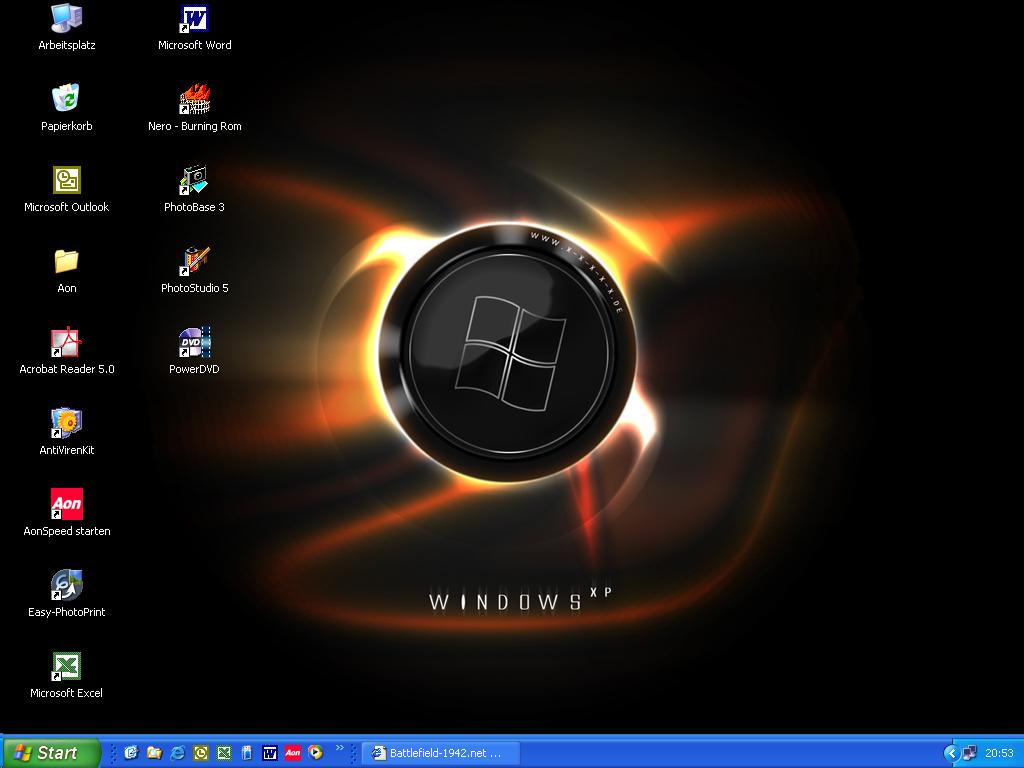1024x768 pixels.
Task: Select the Papierkorb recycle bin icon
Action: (67, 108)
